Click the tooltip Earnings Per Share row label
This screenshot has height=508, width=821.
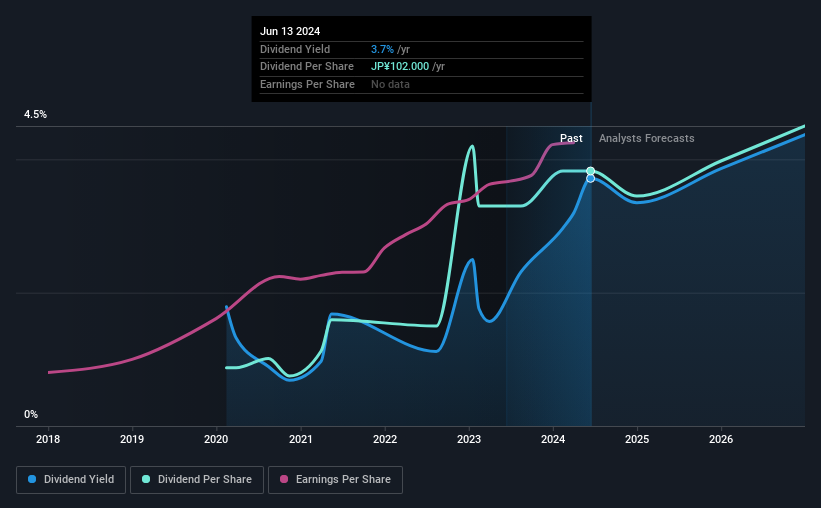click(307, 84)
